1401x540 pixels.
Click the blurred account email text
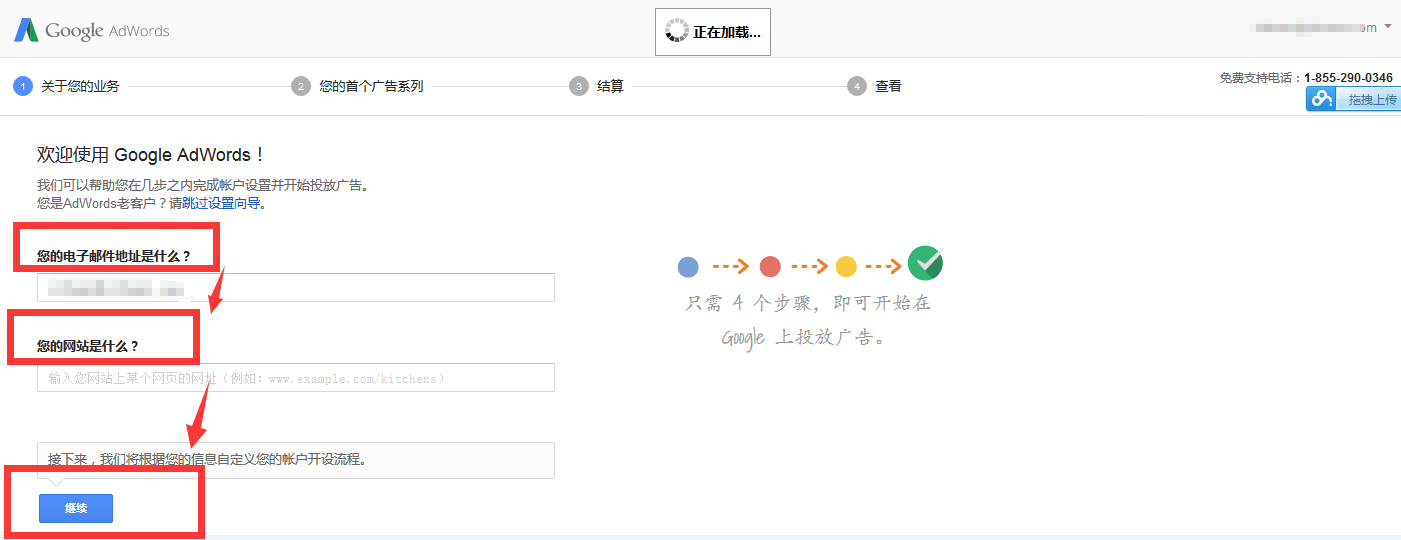(x=1312, y=27)
